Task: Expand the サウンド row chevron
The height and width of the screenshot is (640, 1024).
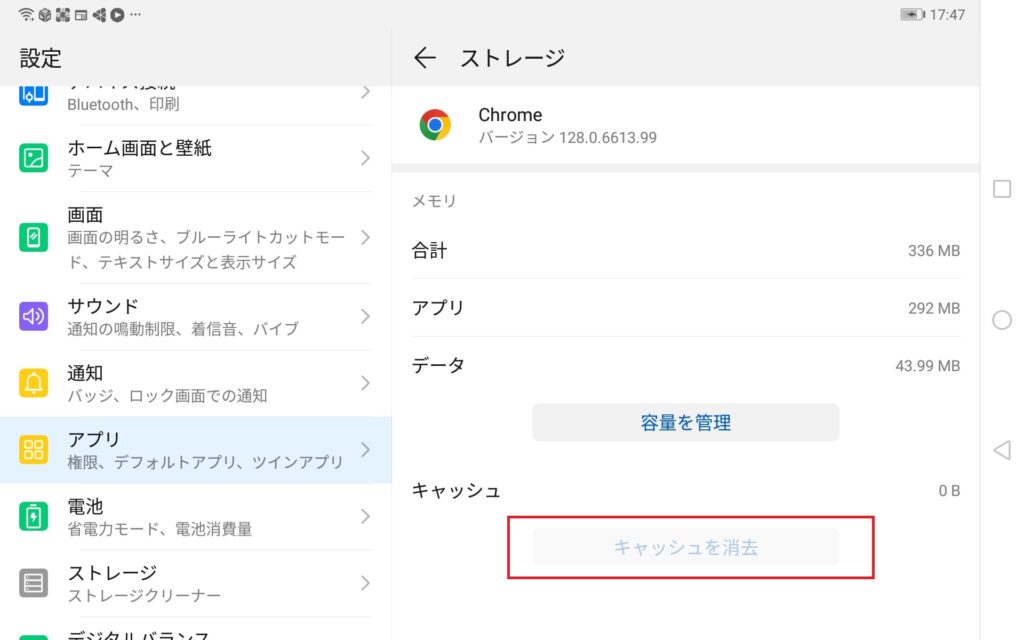Action: [365, 317]
